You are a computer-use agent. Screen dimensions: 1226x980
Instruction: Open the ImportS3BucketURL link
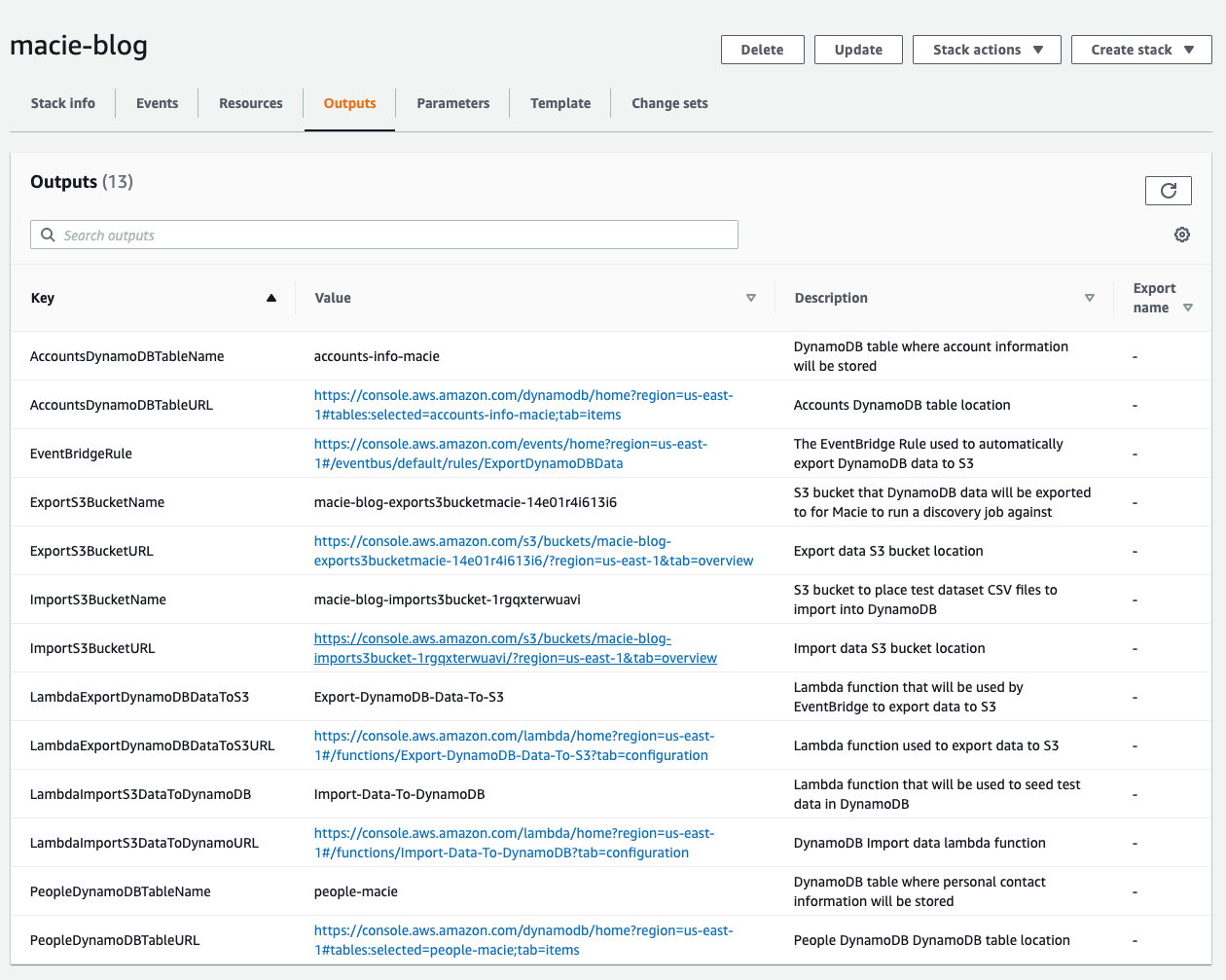tap(516, 648)
